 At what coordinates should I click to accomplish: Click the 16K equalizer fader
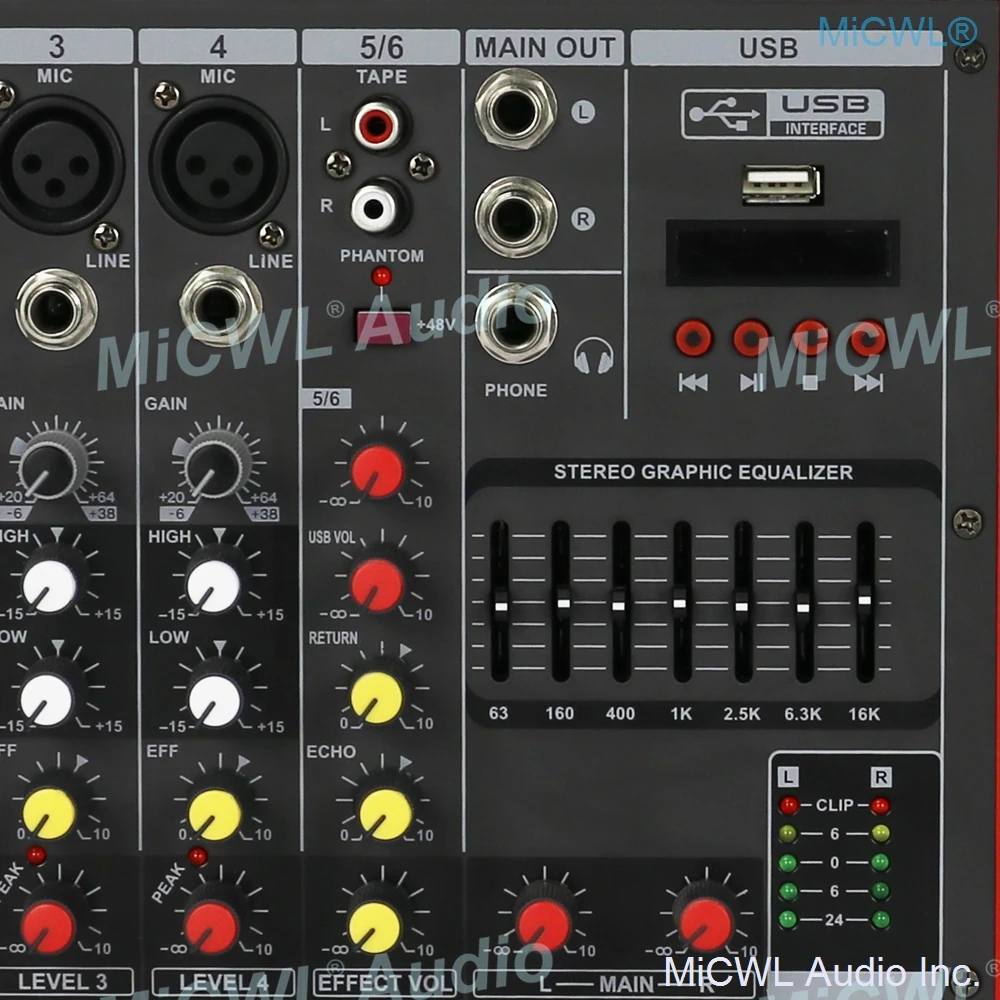864,599
